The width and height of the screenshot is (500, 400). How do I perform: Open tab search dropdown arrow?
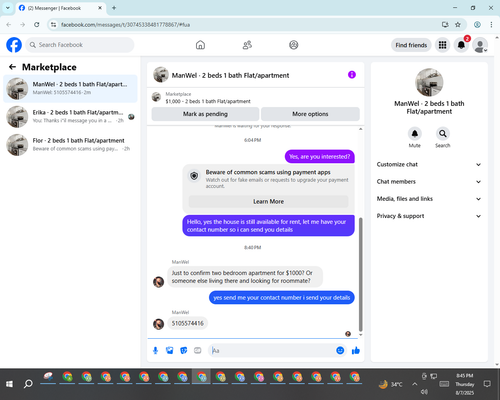point(8,8)
